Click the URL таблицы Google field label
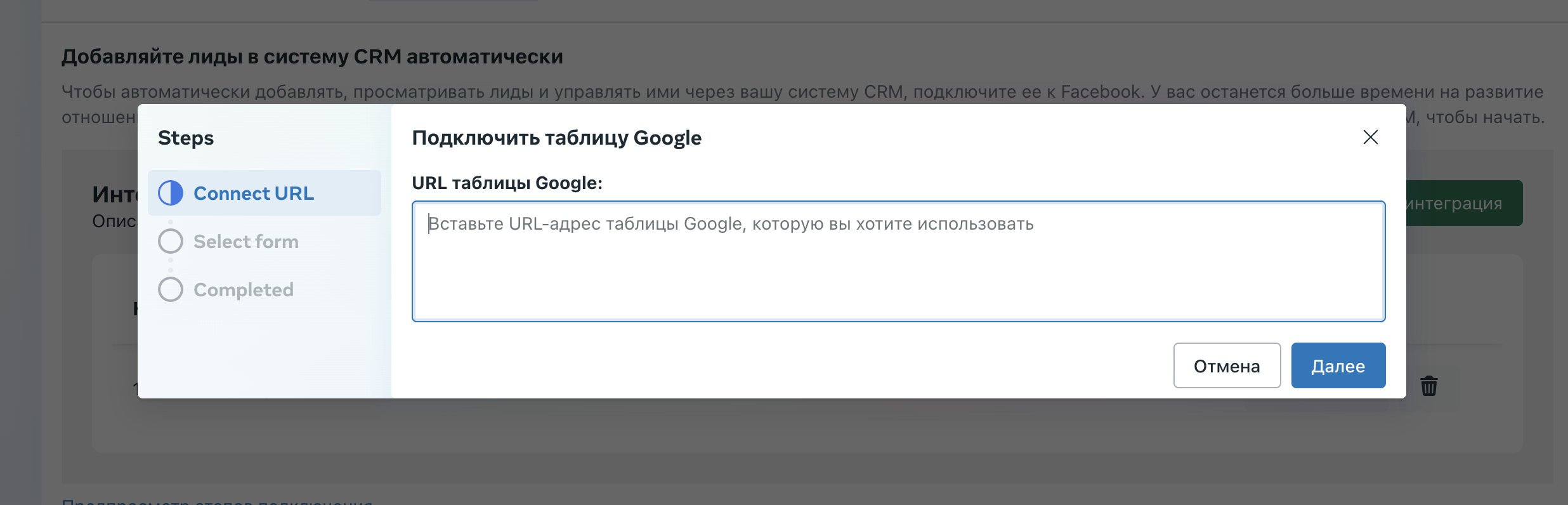Screen dimensions: 1568x505 click(507, 183)
